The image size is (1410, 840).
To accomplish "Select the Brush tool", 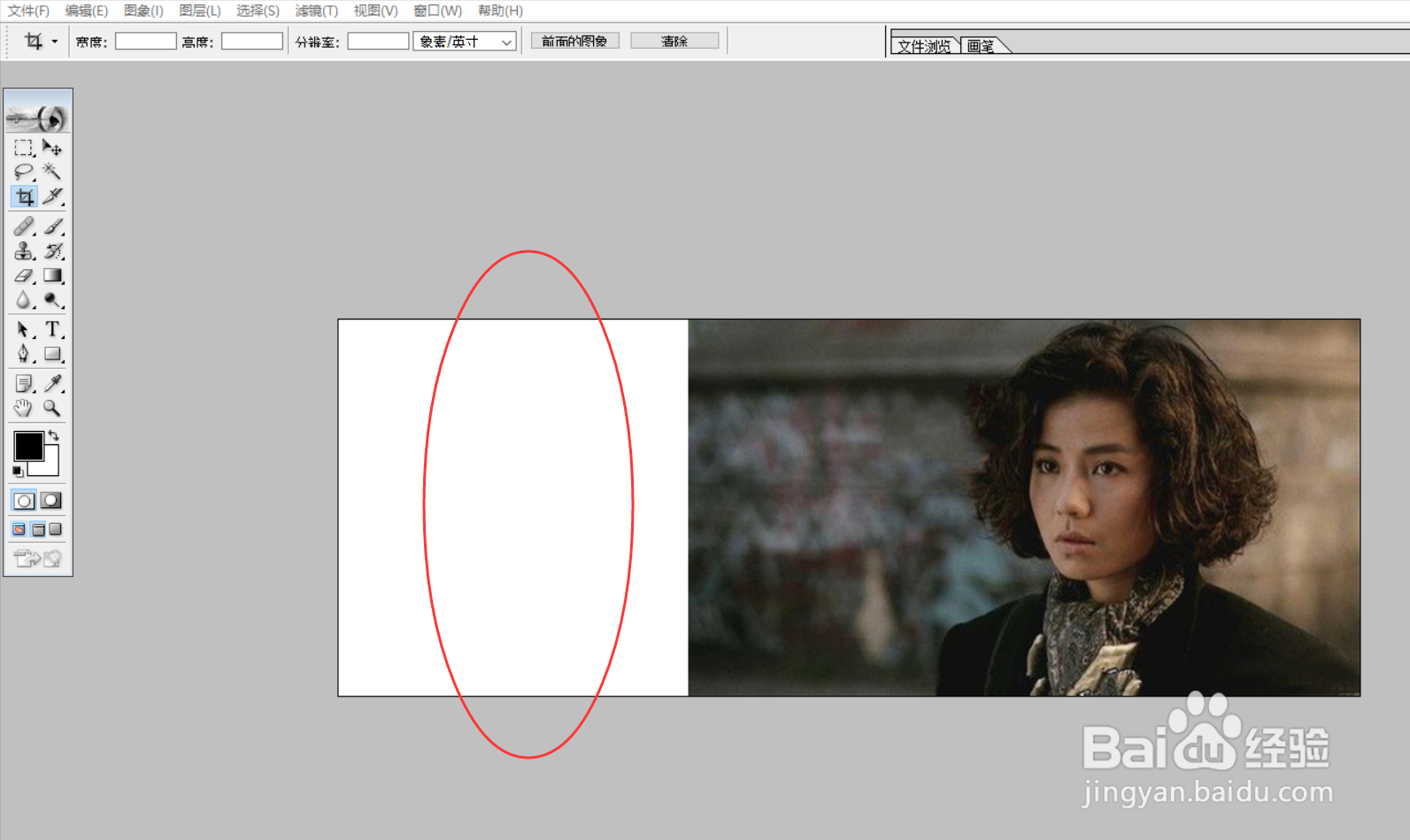I will click(52, 227).
